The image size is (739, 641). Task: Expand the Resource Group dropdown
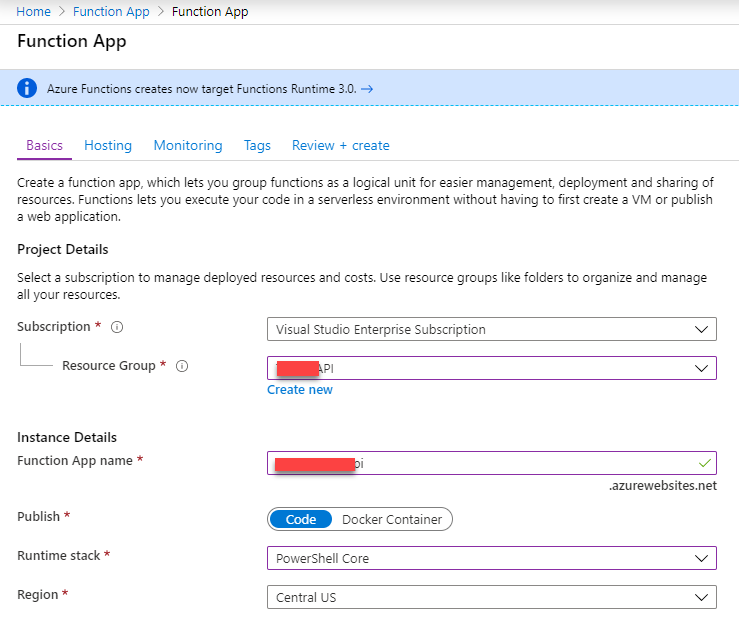491,368
